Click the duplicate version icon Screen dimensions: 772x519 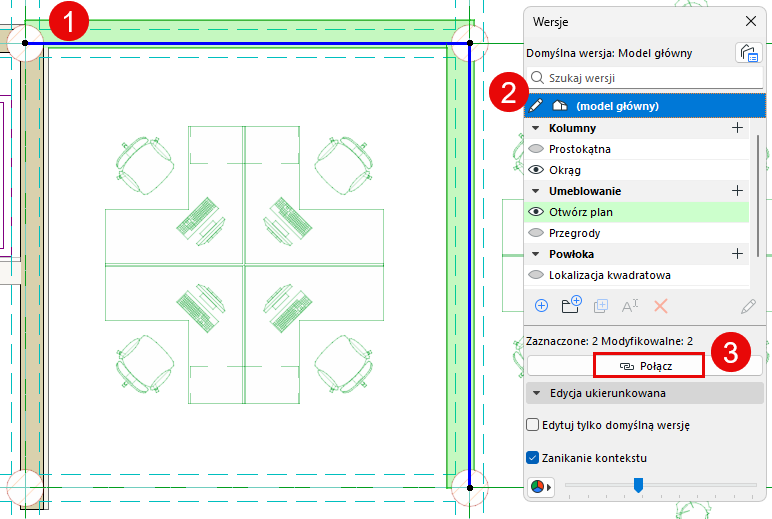click(x=601, y=306)
